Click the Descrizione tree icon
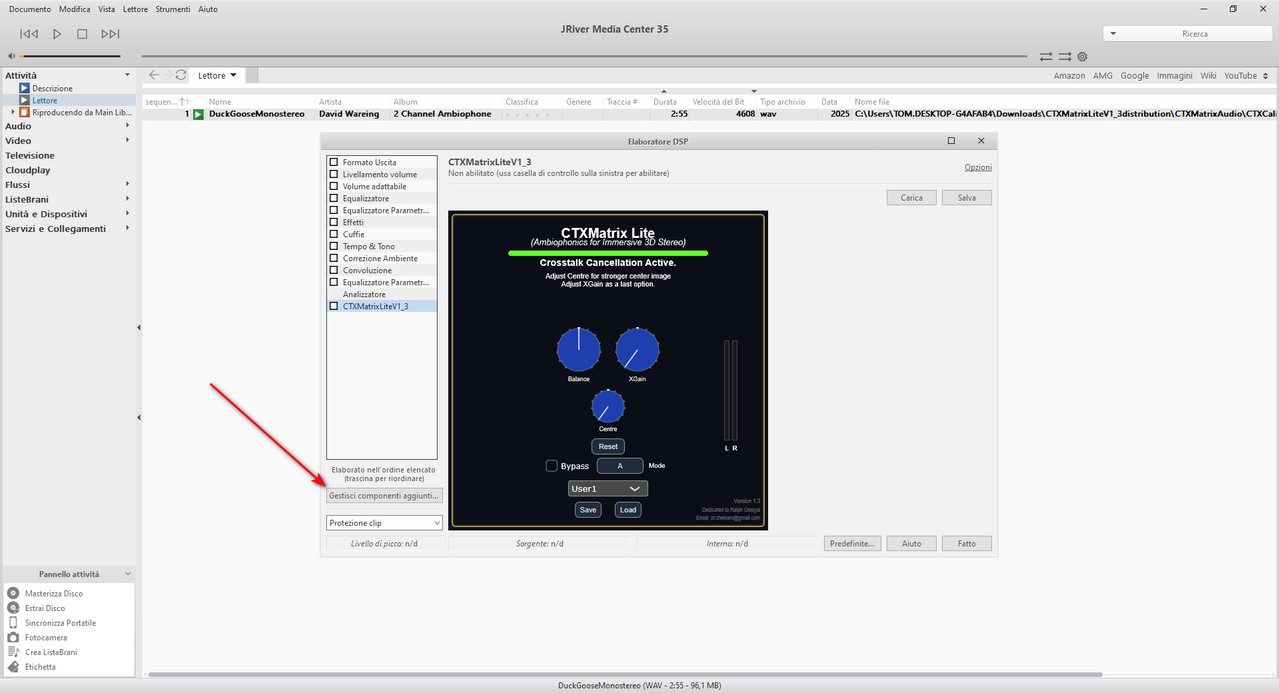The width and height of the screenshot is (1279, 693). 25,89
